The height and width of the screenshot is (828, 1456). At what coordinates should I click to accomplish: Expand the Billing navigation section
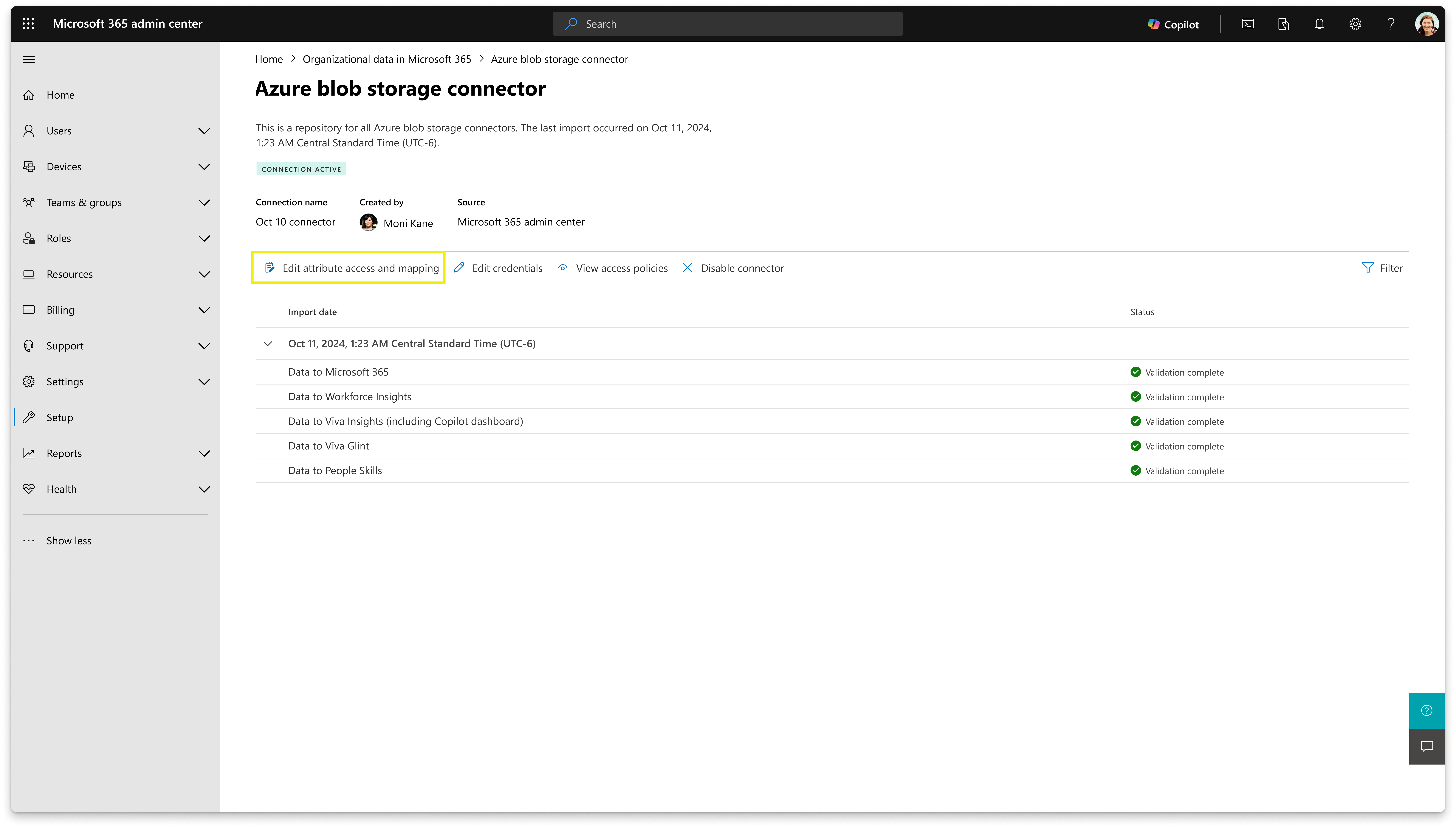click(x=204, y=310)
